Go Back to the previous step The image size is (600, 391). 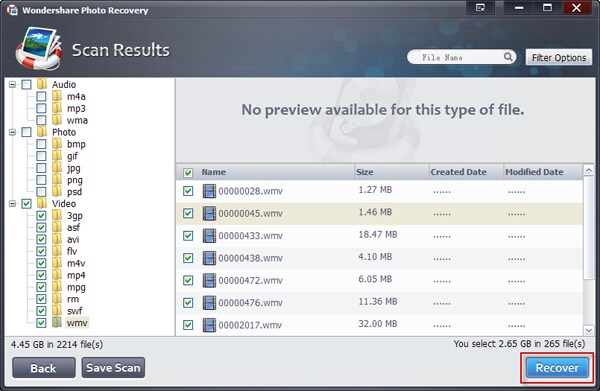(44, 368)
